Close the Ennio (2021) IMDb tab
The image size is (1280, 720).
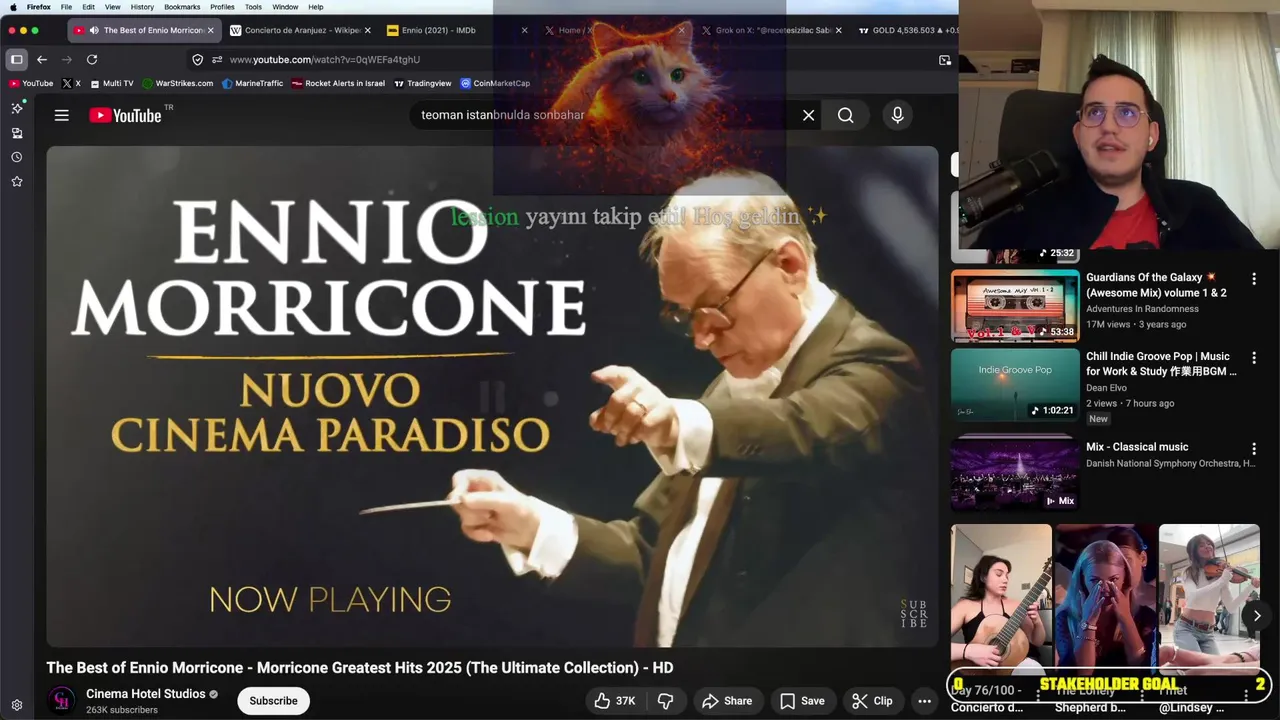(524, 30)
